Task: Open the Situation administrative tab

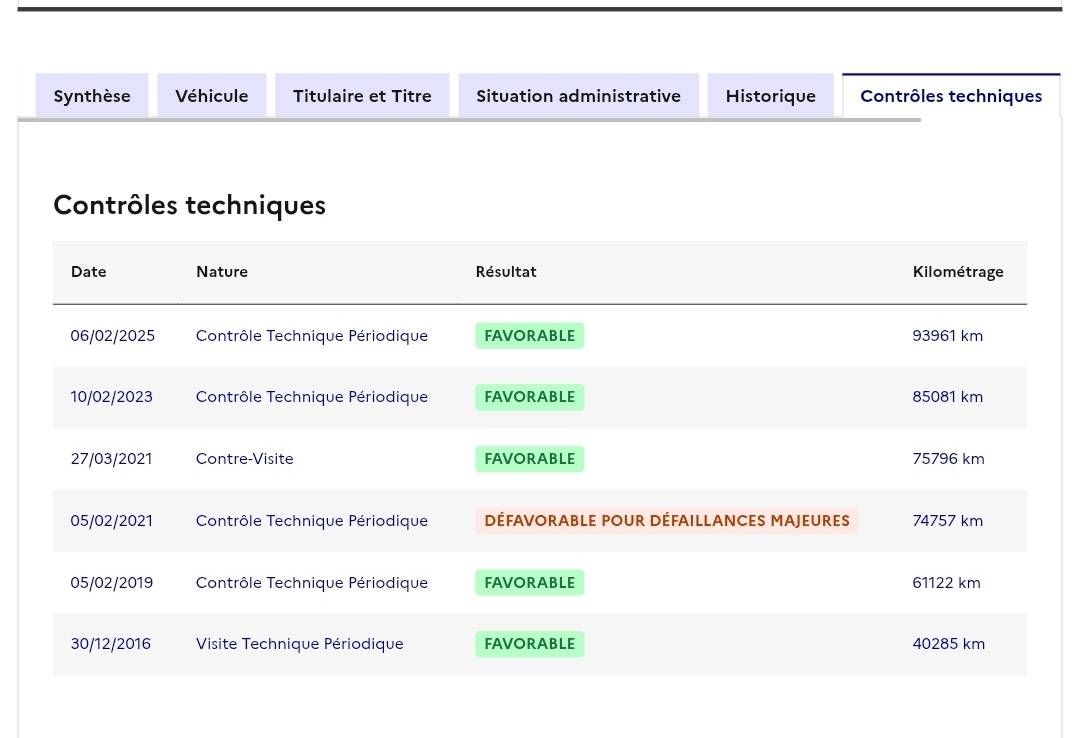Action: [x=579, y=96]
